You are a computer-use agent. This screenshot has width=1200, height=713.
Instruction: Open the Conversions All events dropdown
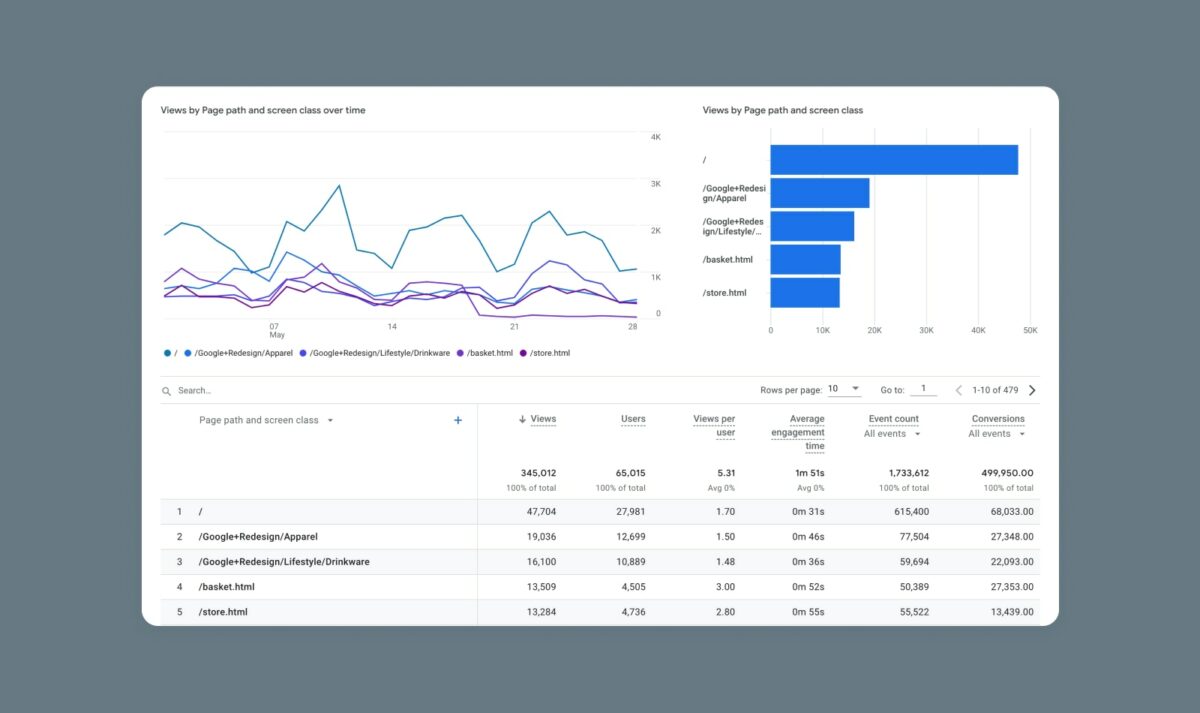click(x=996, y=433)
